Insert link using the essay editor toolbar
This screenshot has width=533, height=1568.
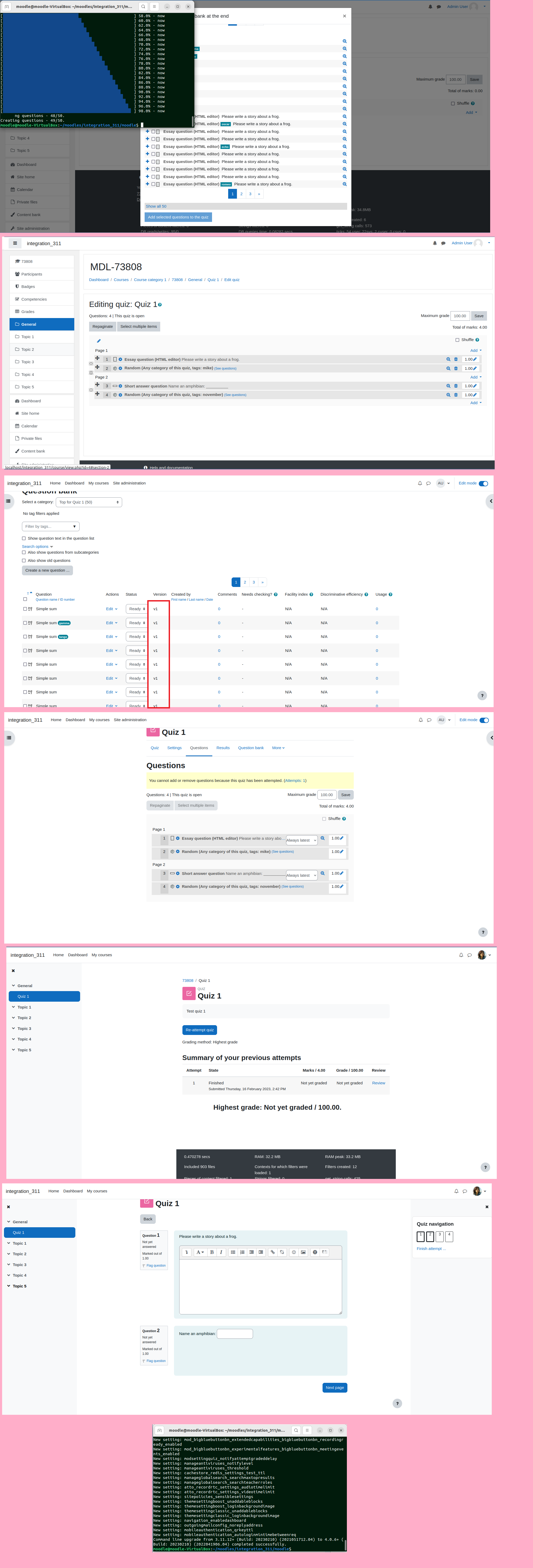tap(272, 1252)
